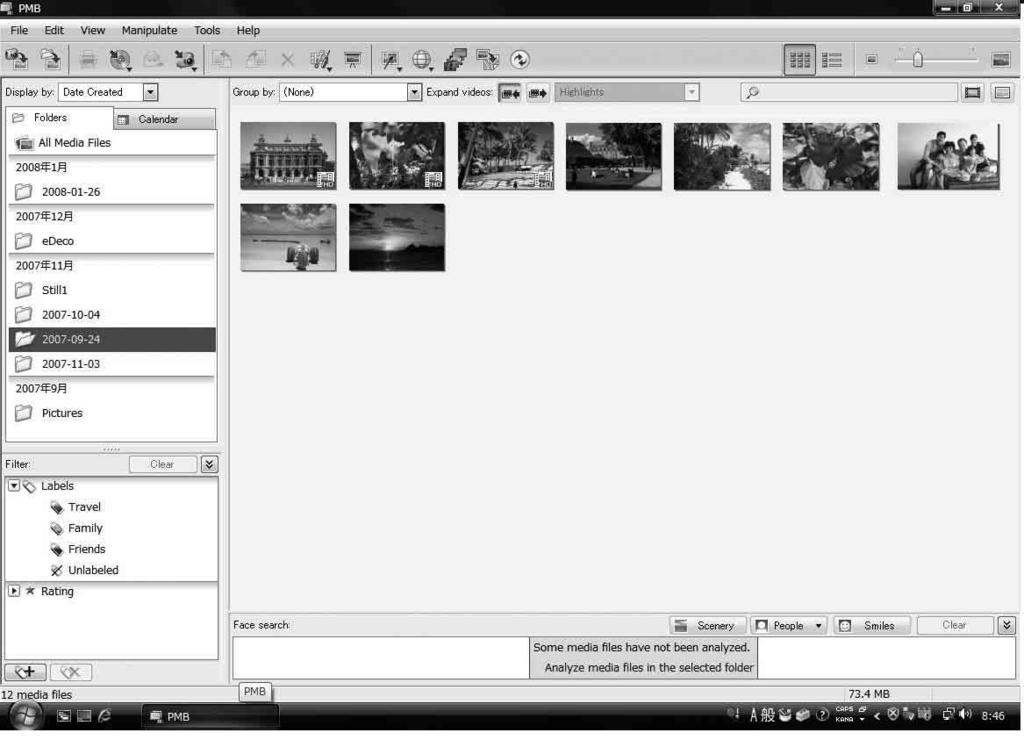1024x740 pixels.
Task: Toggle the photos-only filter button
Action: click(1002, 92)
